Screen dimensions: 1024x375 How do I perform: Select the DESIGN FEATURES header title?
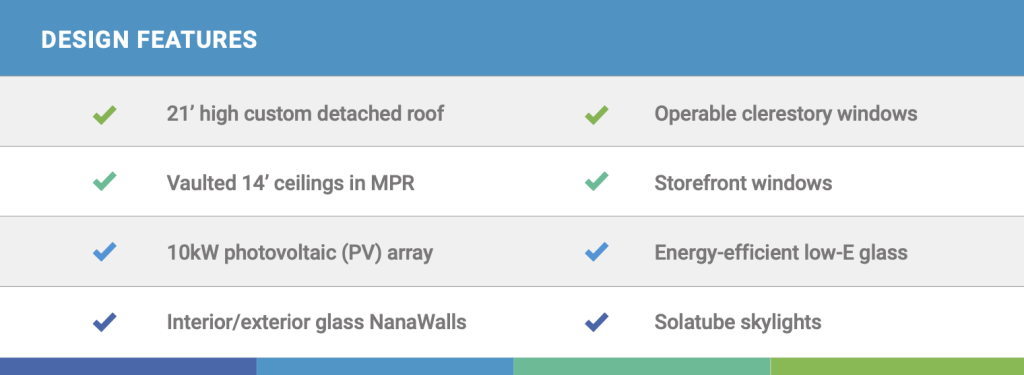pos(149,40)
